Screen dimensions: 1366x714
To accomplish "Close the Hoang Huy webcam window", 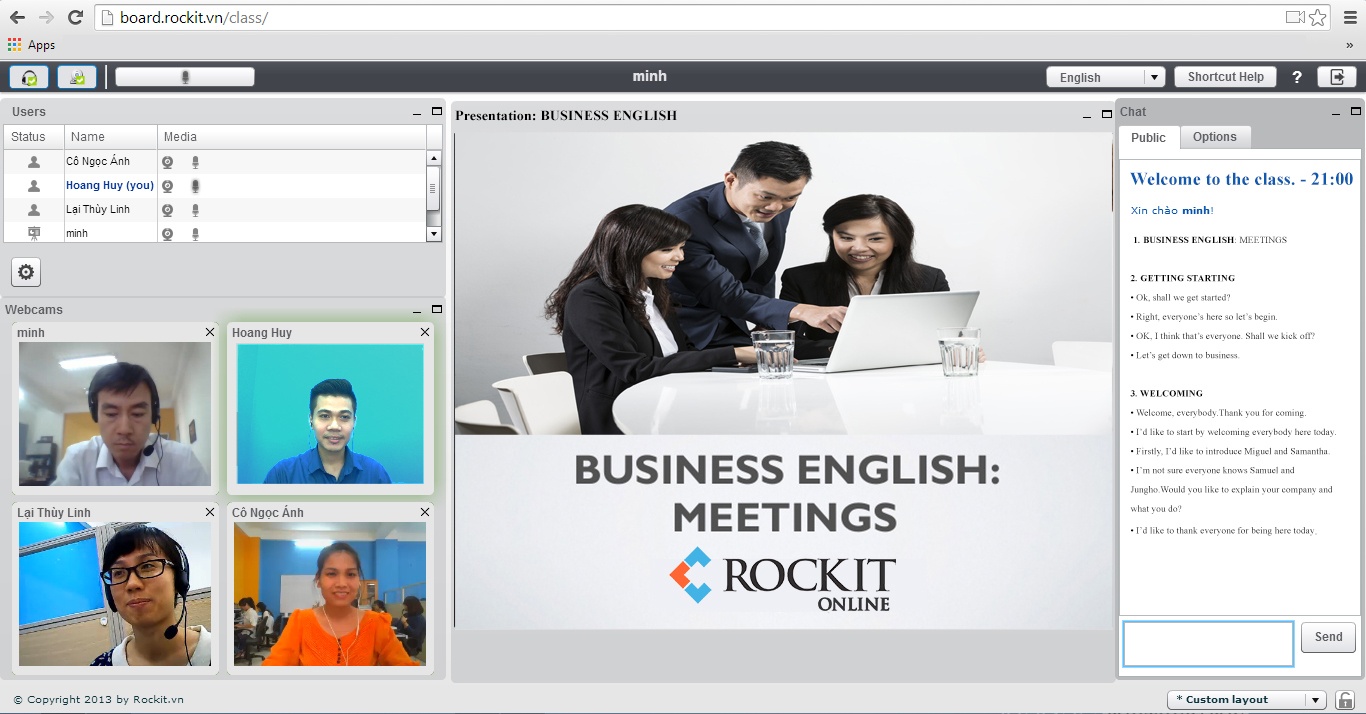I will [x=425, y=333].
